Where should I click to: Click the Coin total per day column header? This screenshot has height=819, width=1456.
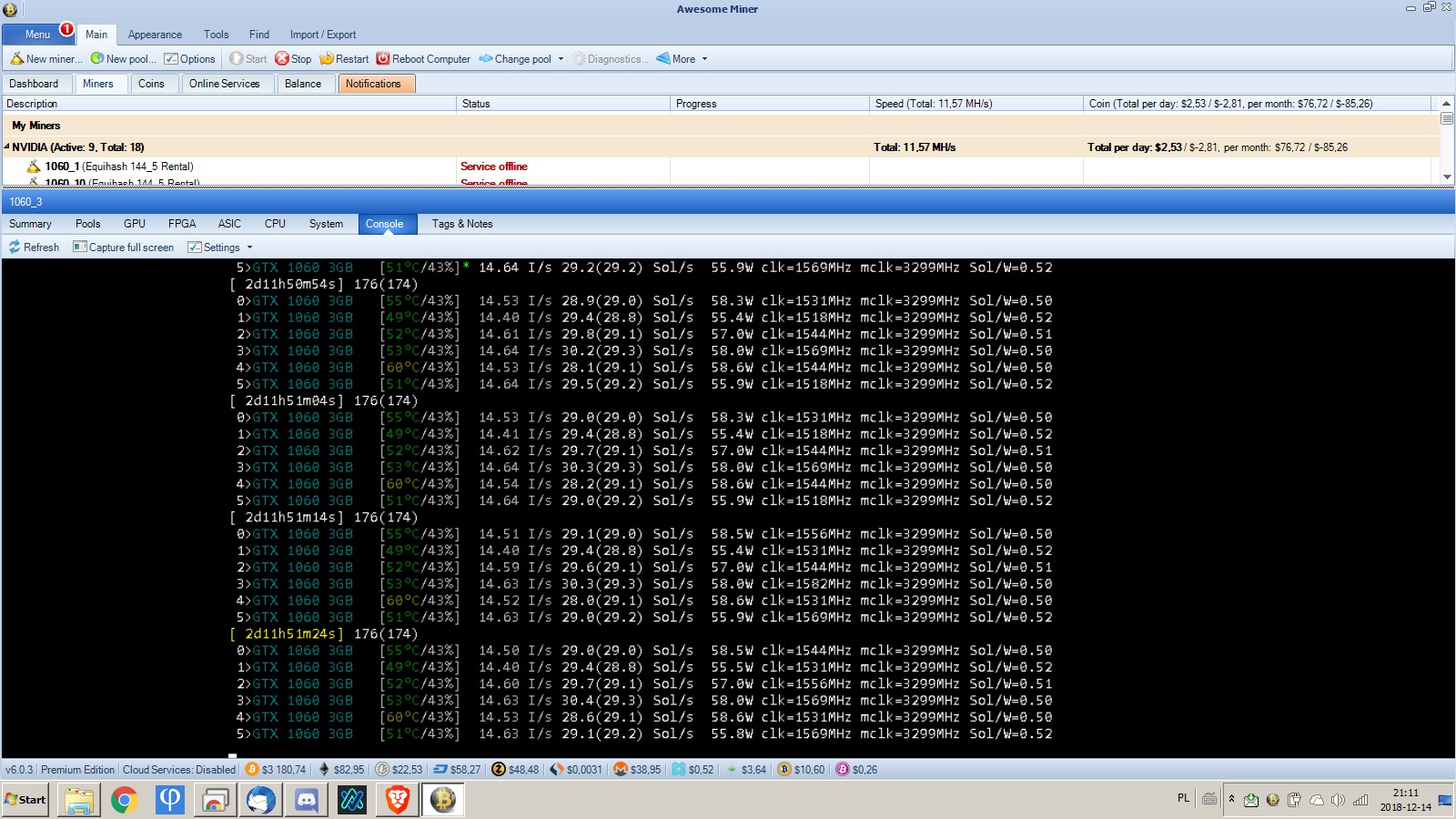tap(1257, 104)
